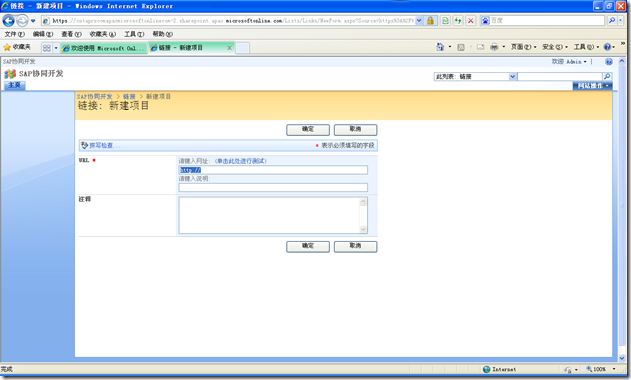Click the 注释 notes text area
Screen dimensions: 631x380
click(273, 215)
